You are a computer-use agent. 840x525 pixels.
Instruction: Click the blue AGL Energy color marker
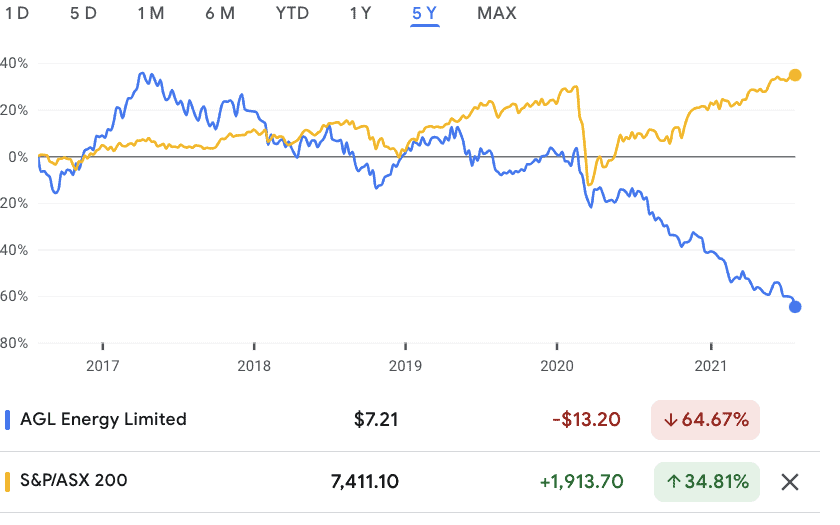(8, 419)
